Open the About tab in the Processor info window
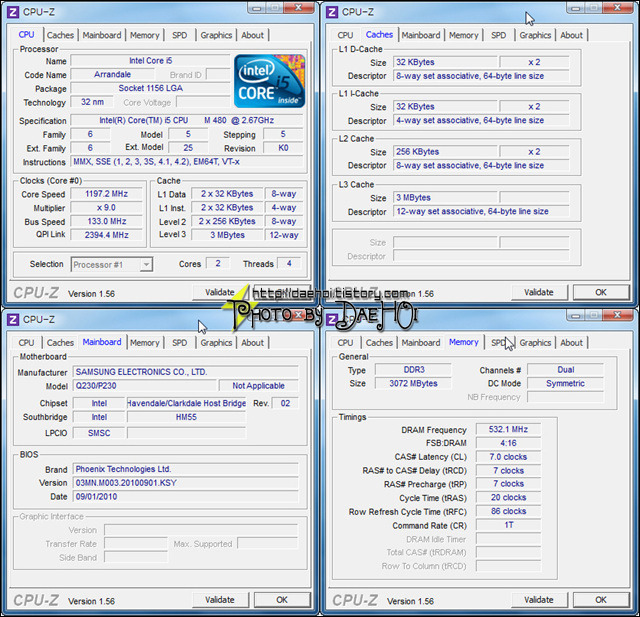The height and width of the screenshot is (617, 640). click(x=252, y=35)
